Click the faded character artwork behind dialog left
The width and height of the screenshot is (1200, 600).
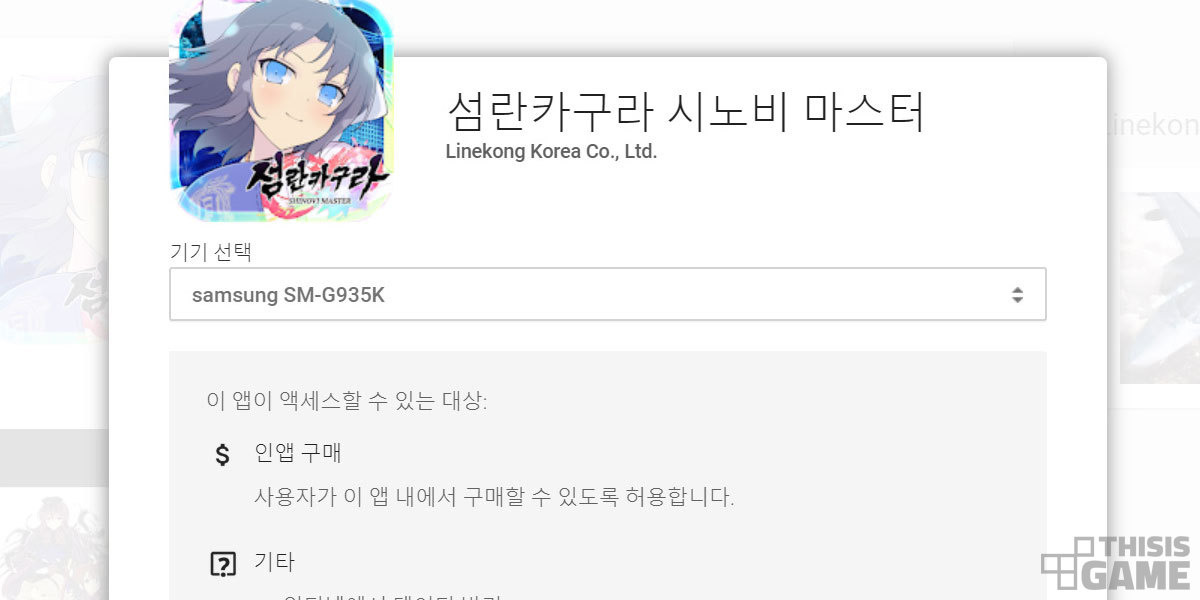point(54,190)
